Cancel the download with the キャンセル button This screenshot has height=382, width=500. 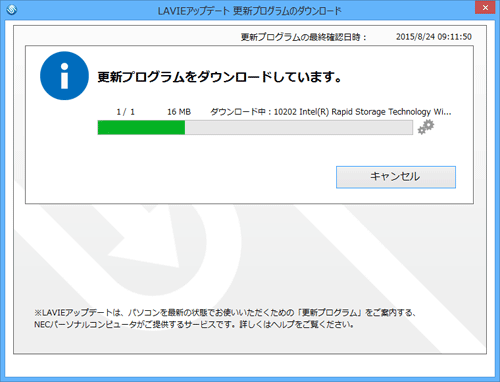[396, 177]
